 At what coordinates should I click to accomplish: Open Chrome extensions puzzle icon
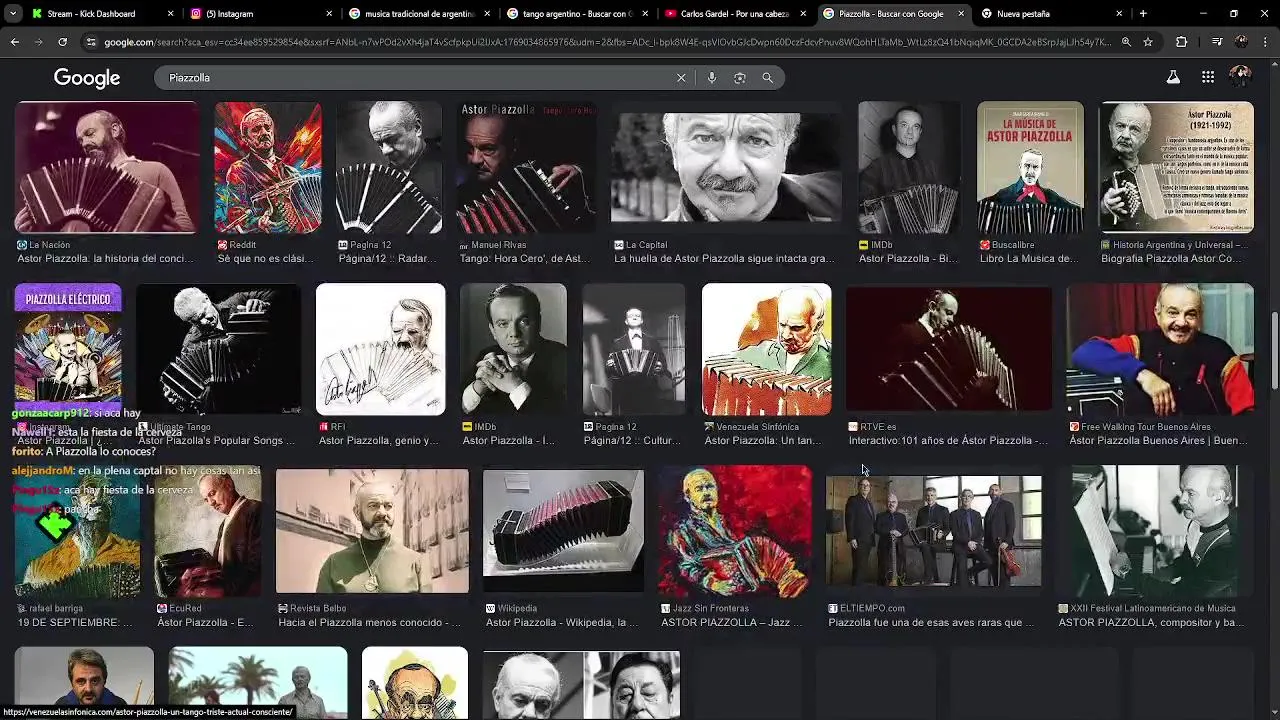(x=1181, y=42)
